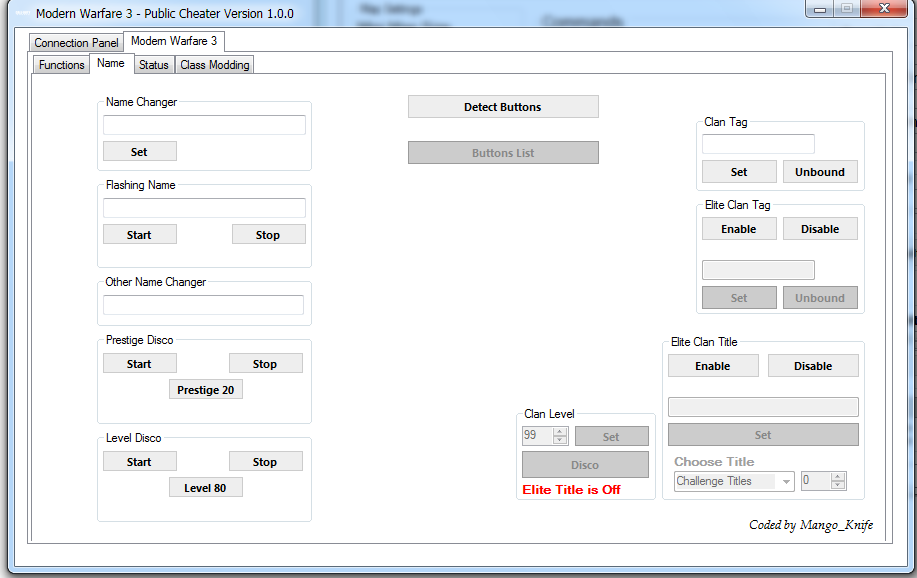Click the 'Choose Title' label
The image size is (917, 578).
pos(714,462)
